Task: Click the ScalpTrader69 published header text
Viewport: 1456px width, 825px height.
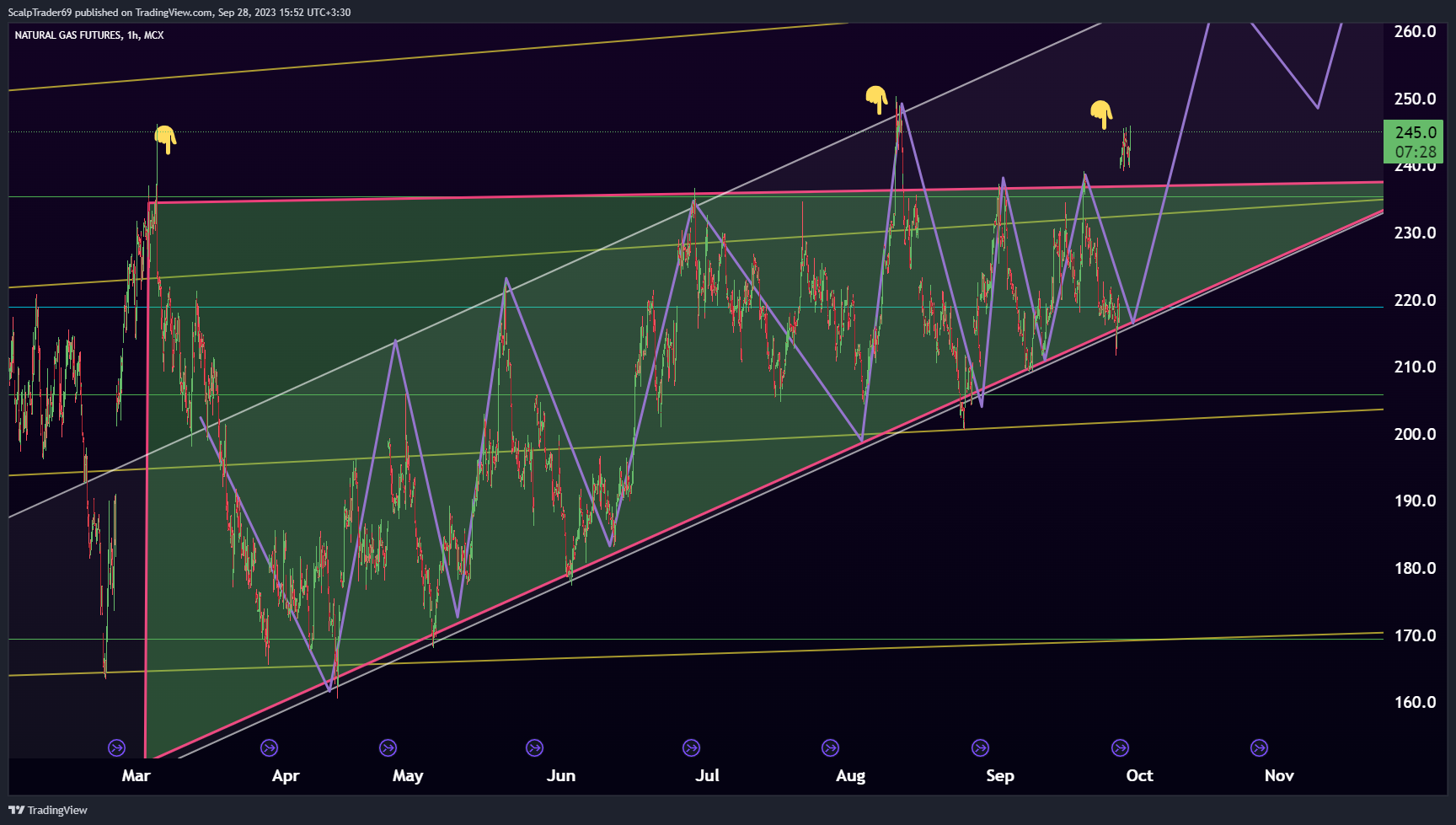Action: coord(179,13)
